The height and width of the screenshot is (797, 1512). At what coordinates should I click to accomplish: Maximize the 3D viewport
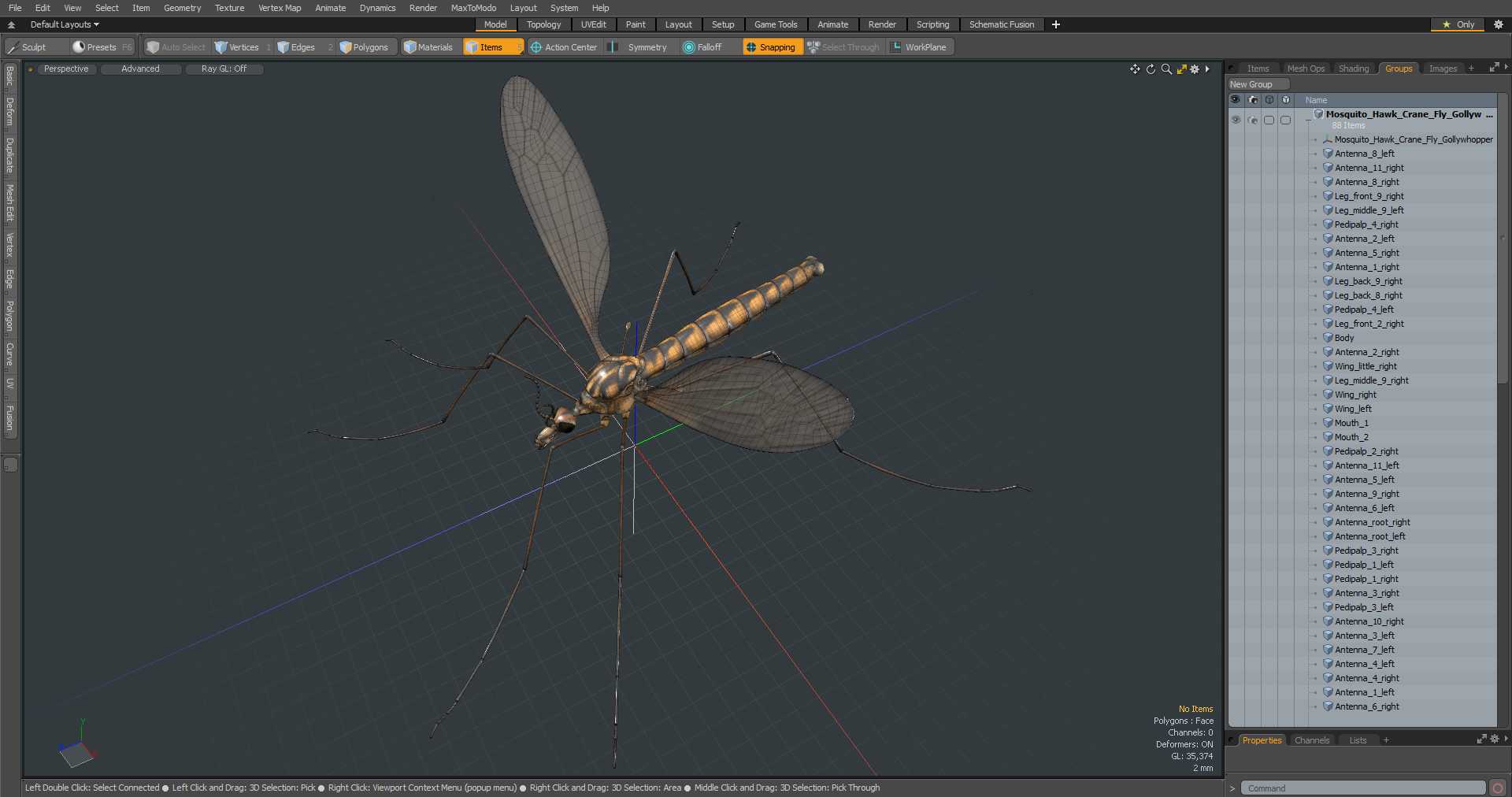pyautogui.click(x=1181, y=69)
